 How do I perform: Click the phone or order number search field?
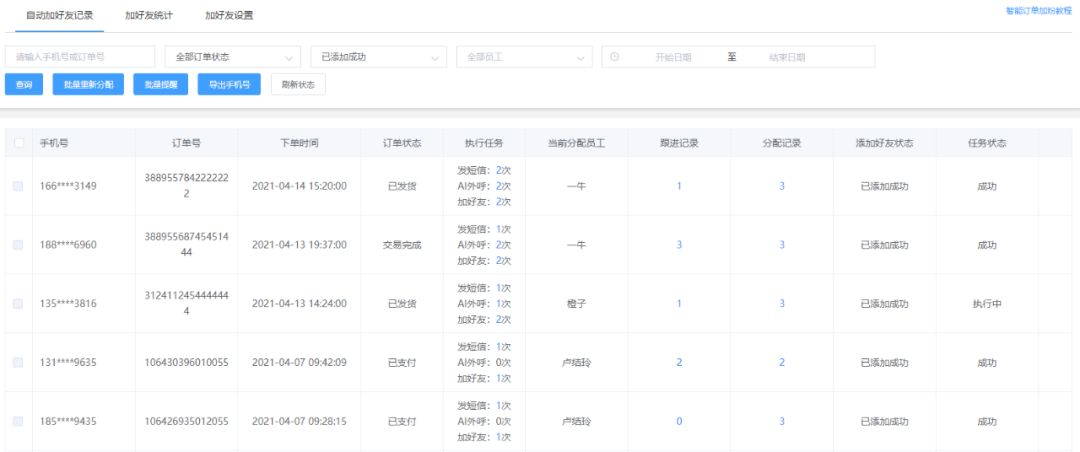tap(80, 57)
